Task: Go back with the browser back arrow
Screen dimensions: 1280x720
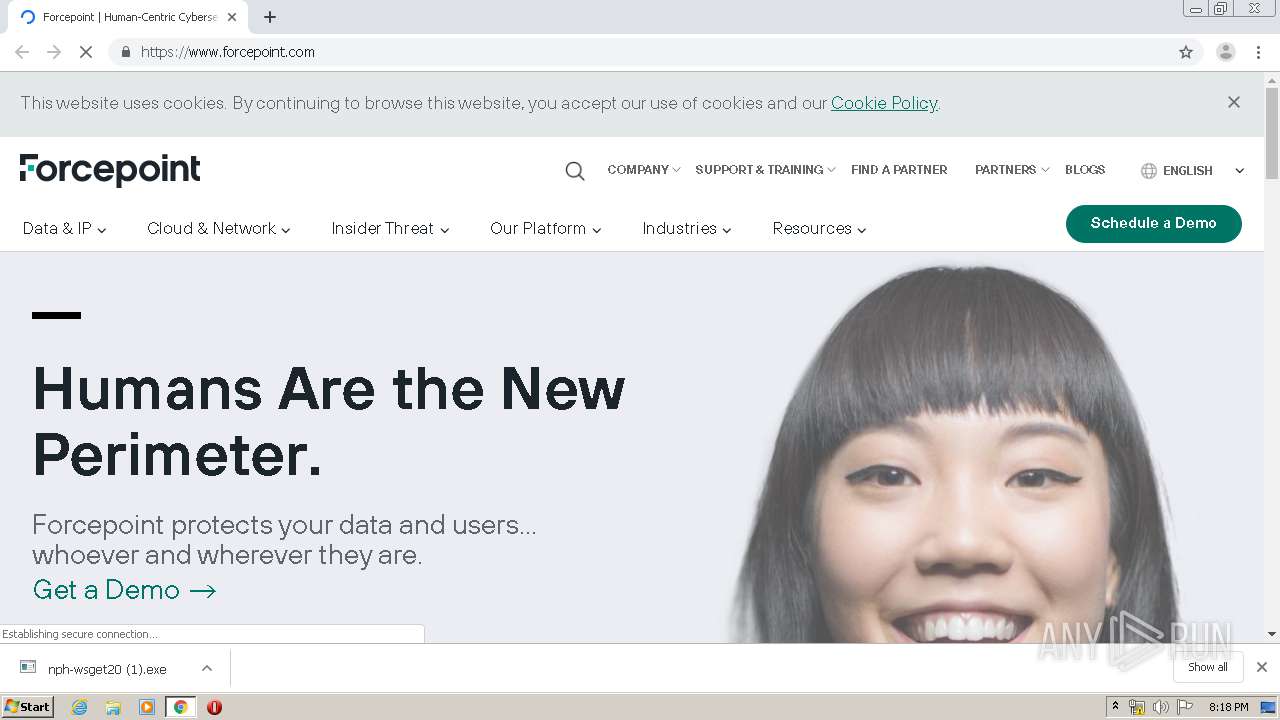Action: pyautogui.click(x=22, y=52)
